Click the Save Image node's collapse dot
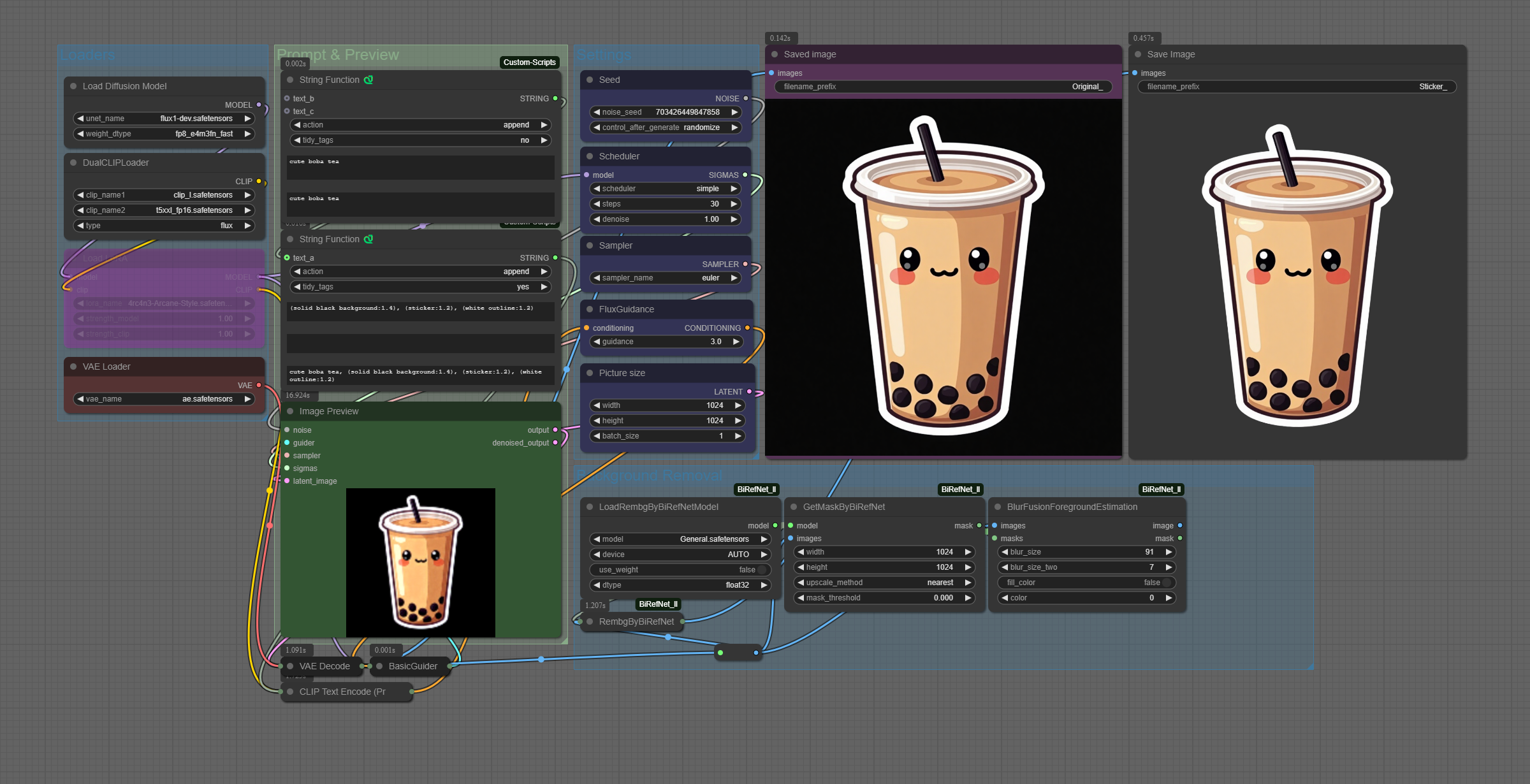This screenshot has height=784, width=1530. tap(1138, 54)
